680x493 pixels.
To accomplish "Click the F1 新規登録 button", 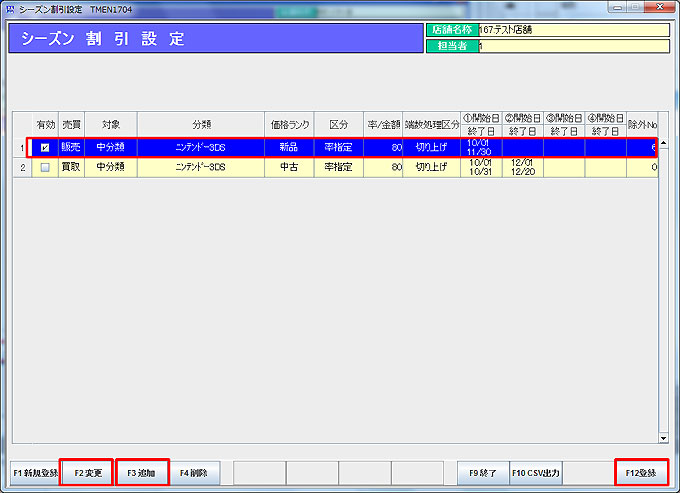I will click(33, 472).
